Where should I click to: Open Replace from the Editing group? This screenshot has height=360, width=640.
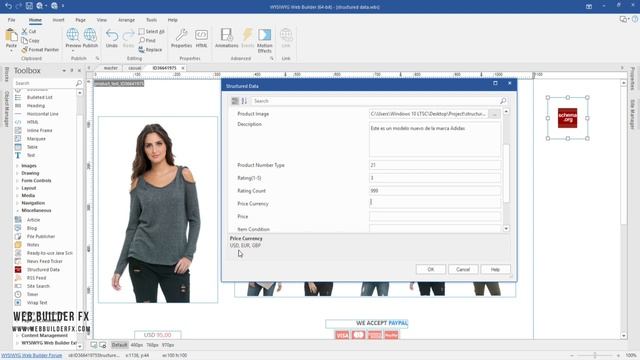[x=150, y=50]
